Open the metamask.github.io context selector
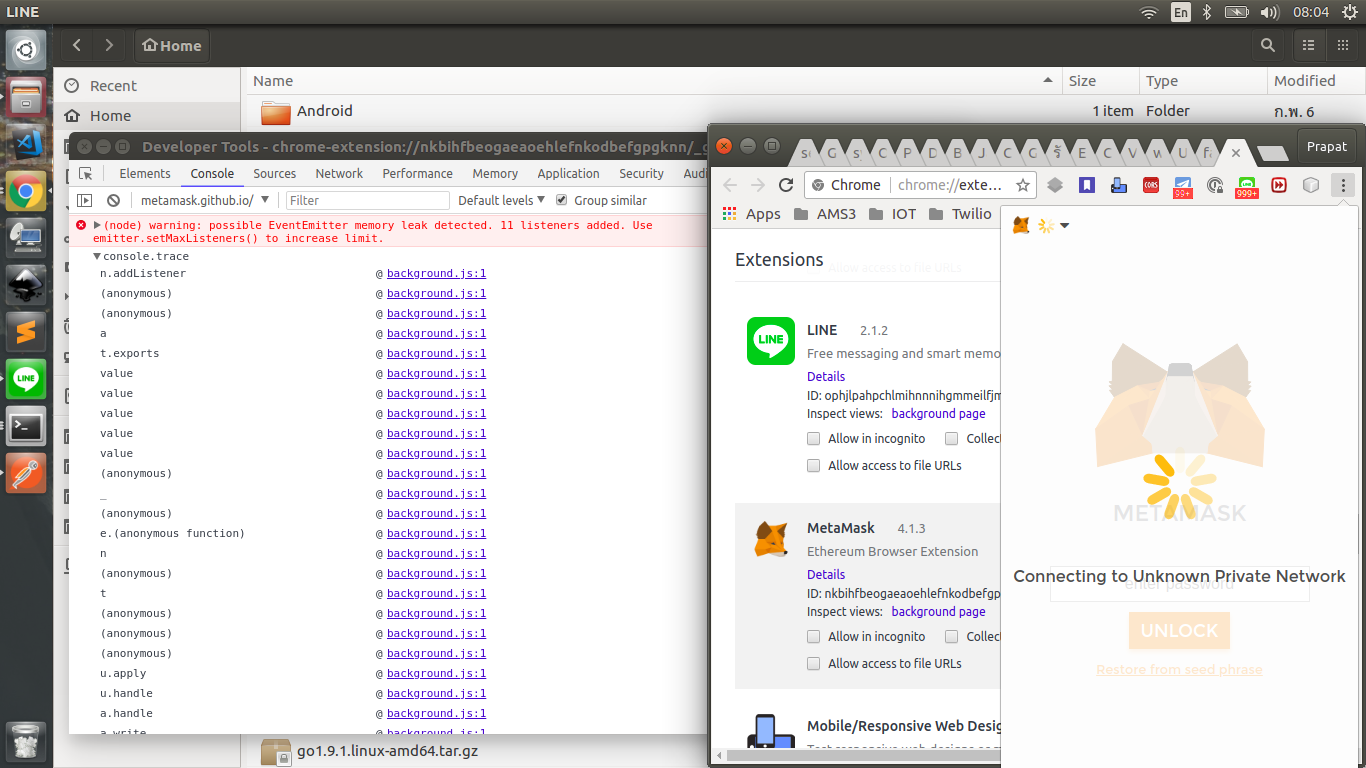The width and height of the screenshot is (1366, 768). click(x=205, y=200)
